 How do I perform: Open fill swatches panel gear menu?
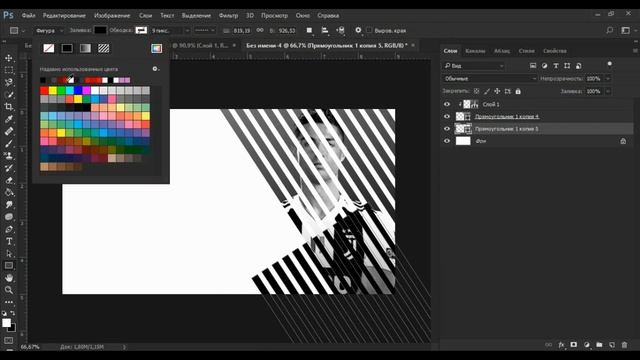click(x=155, y=69)
